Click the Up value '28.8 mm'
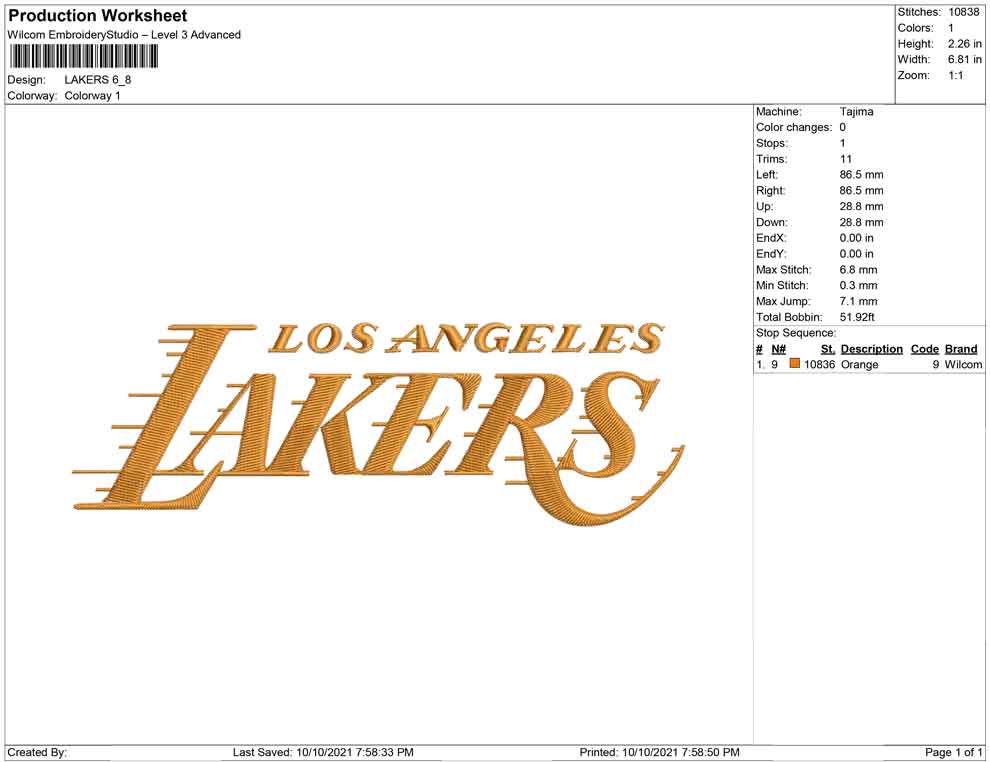The image size is (990, 762). 861,206
